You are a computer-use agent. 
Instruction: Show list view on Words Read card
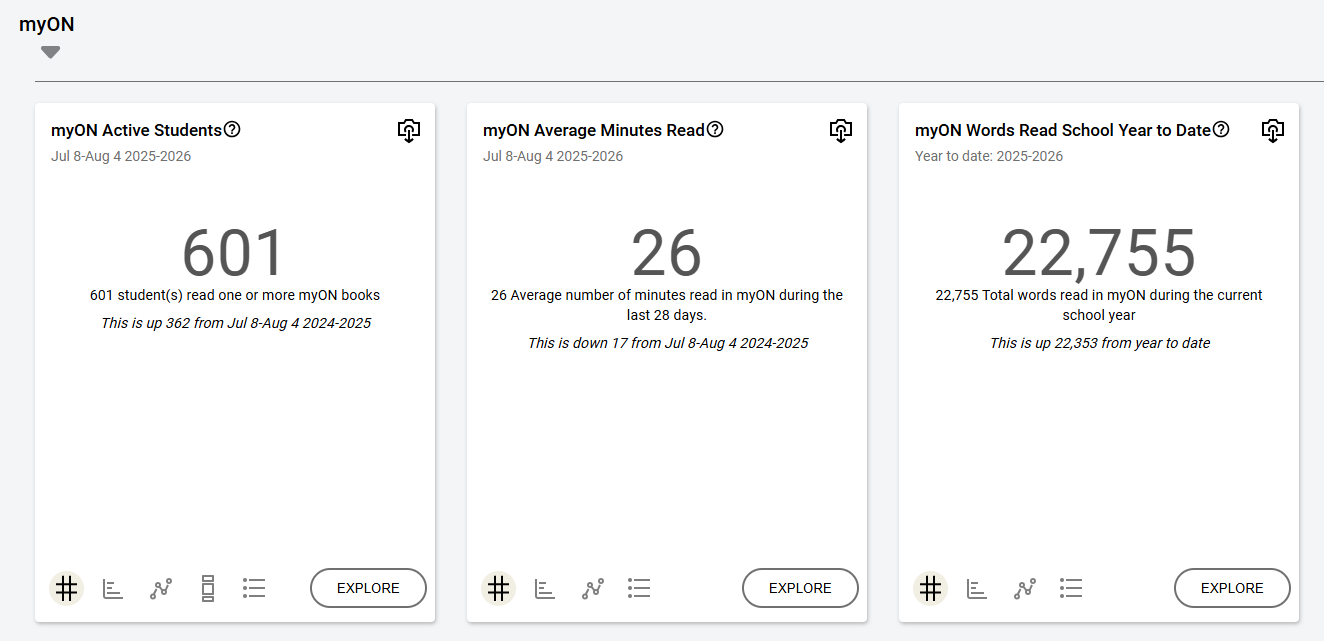point(1071,588)
